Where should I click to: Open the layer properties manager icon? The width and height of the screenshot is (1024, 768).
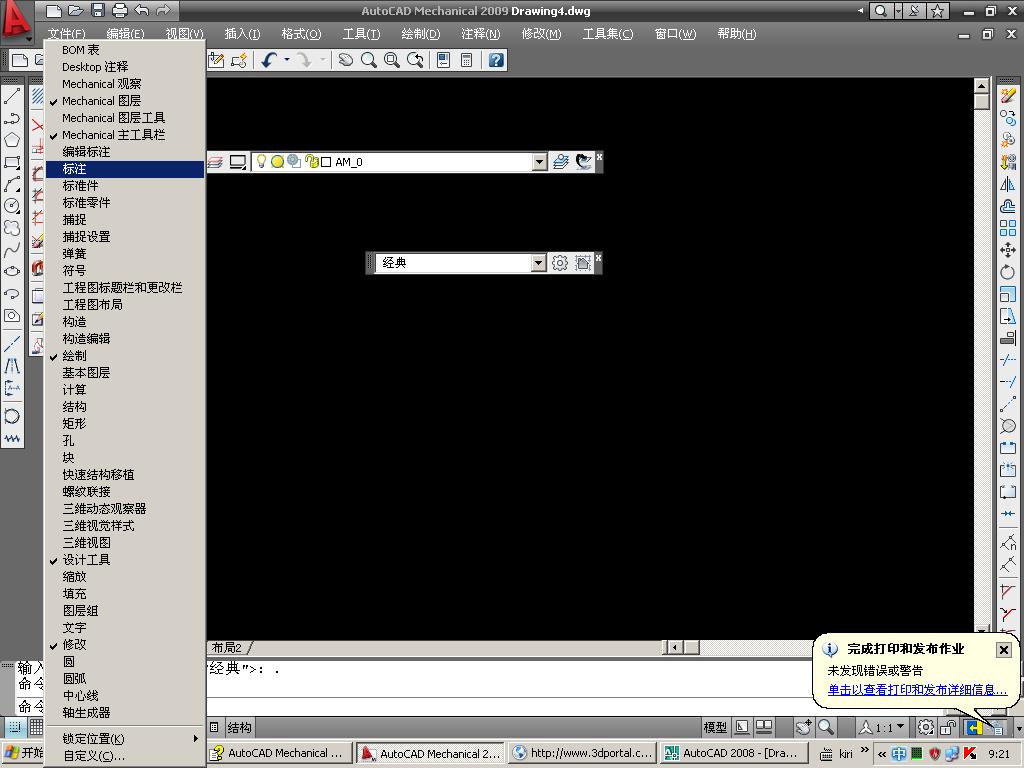(x=216, y=162)
